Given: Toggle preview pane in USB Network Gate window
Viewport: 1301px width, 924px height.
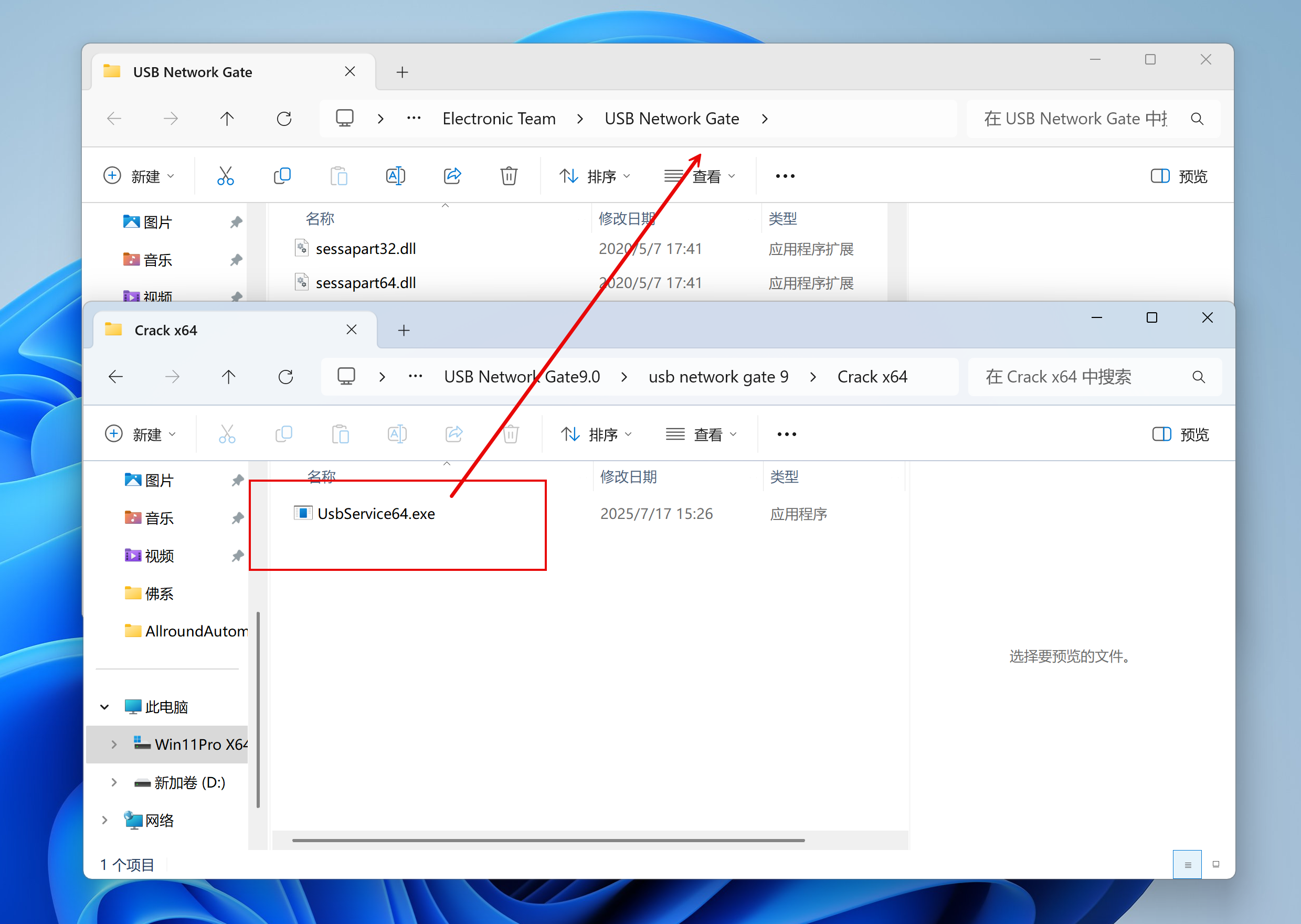Looking at the screenshot, I should 1179,176.
